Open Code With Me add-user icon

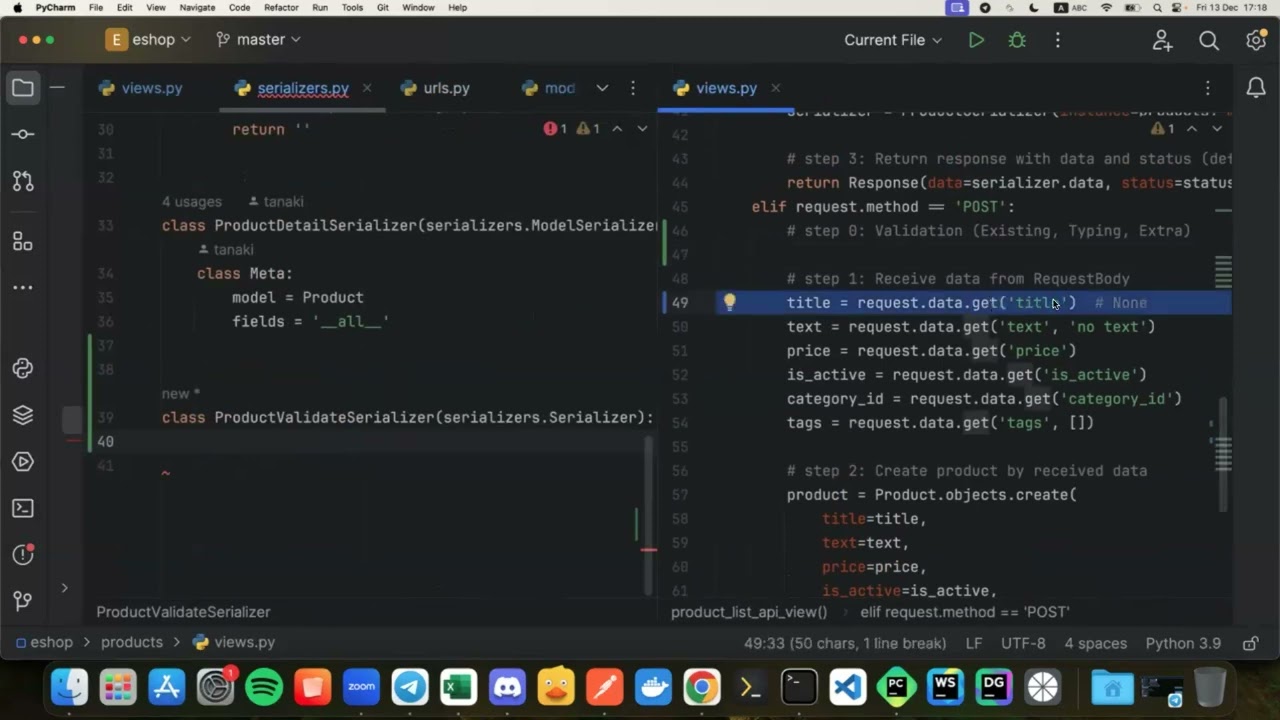(x=1162, y=40)
